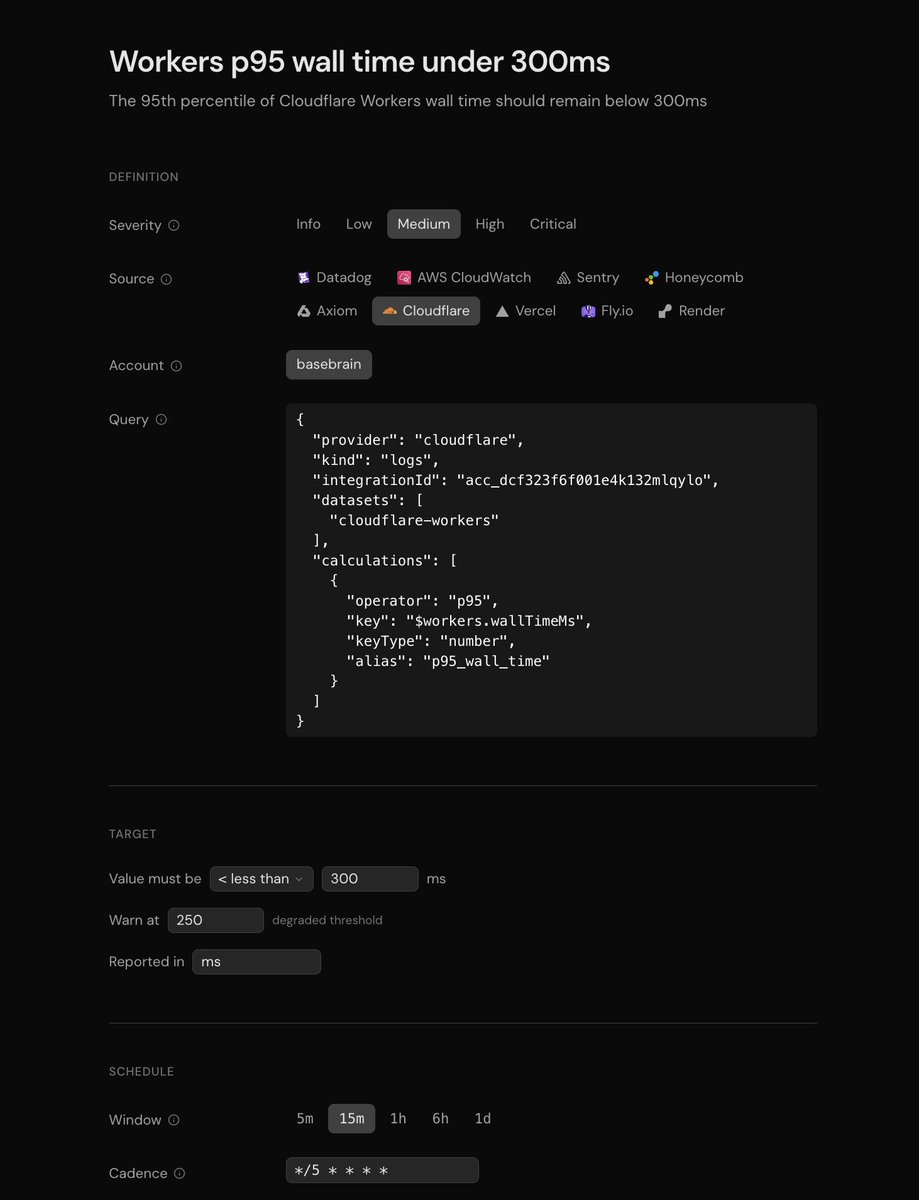Click the SCHEDULE section heading
The width and height of the screenshot is (919, 1200).
(141, 1072)
